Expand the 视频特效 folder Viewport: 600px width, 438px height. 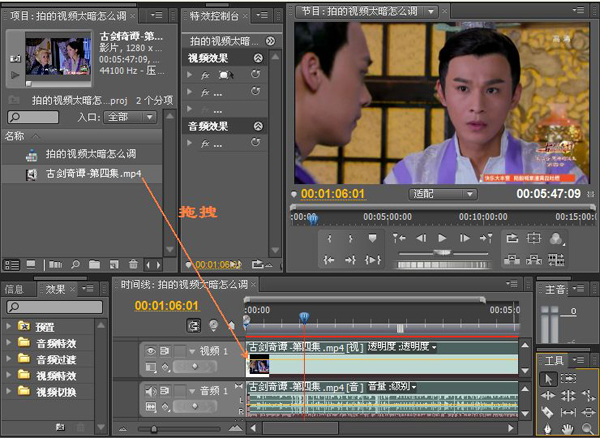[x=8, y=375]
